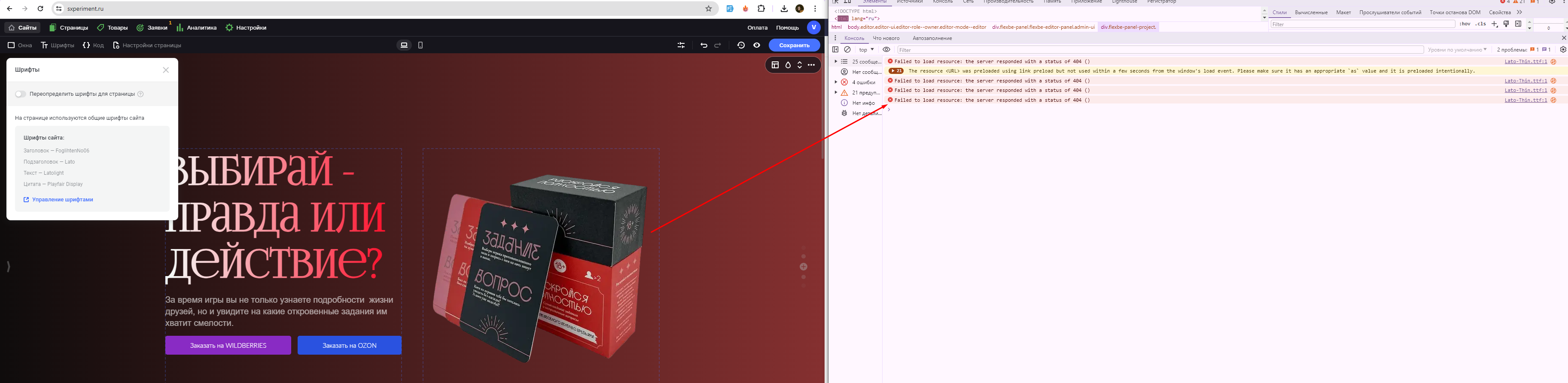Click the Сохранить button
This screenshot has height=383, width=1568.
coord(794,45)
